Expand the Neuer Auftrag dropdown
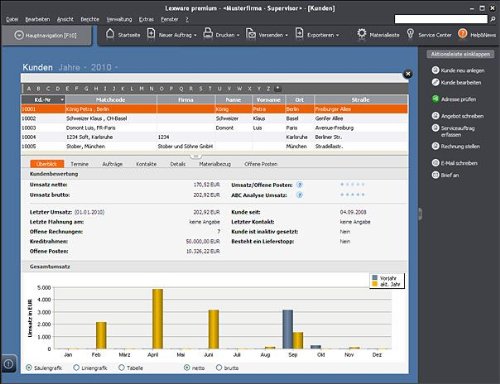 [195, 35]
